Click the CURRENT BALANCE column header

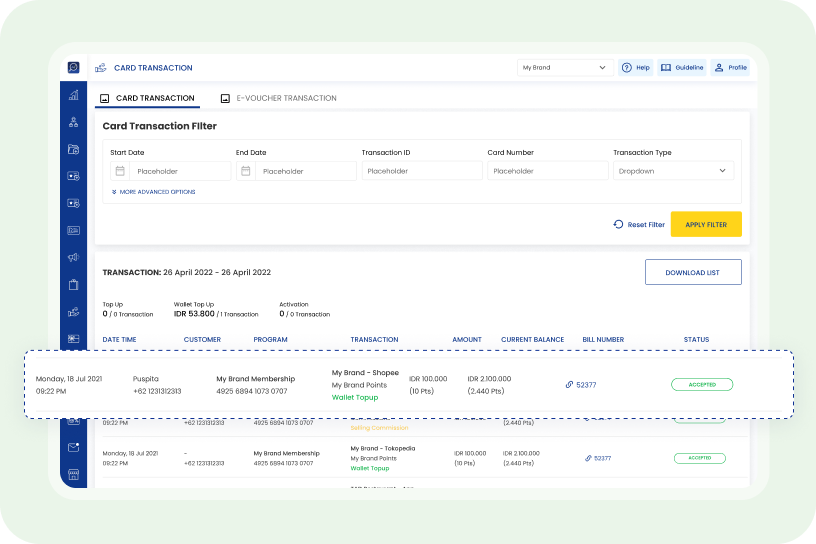point(532,339)
